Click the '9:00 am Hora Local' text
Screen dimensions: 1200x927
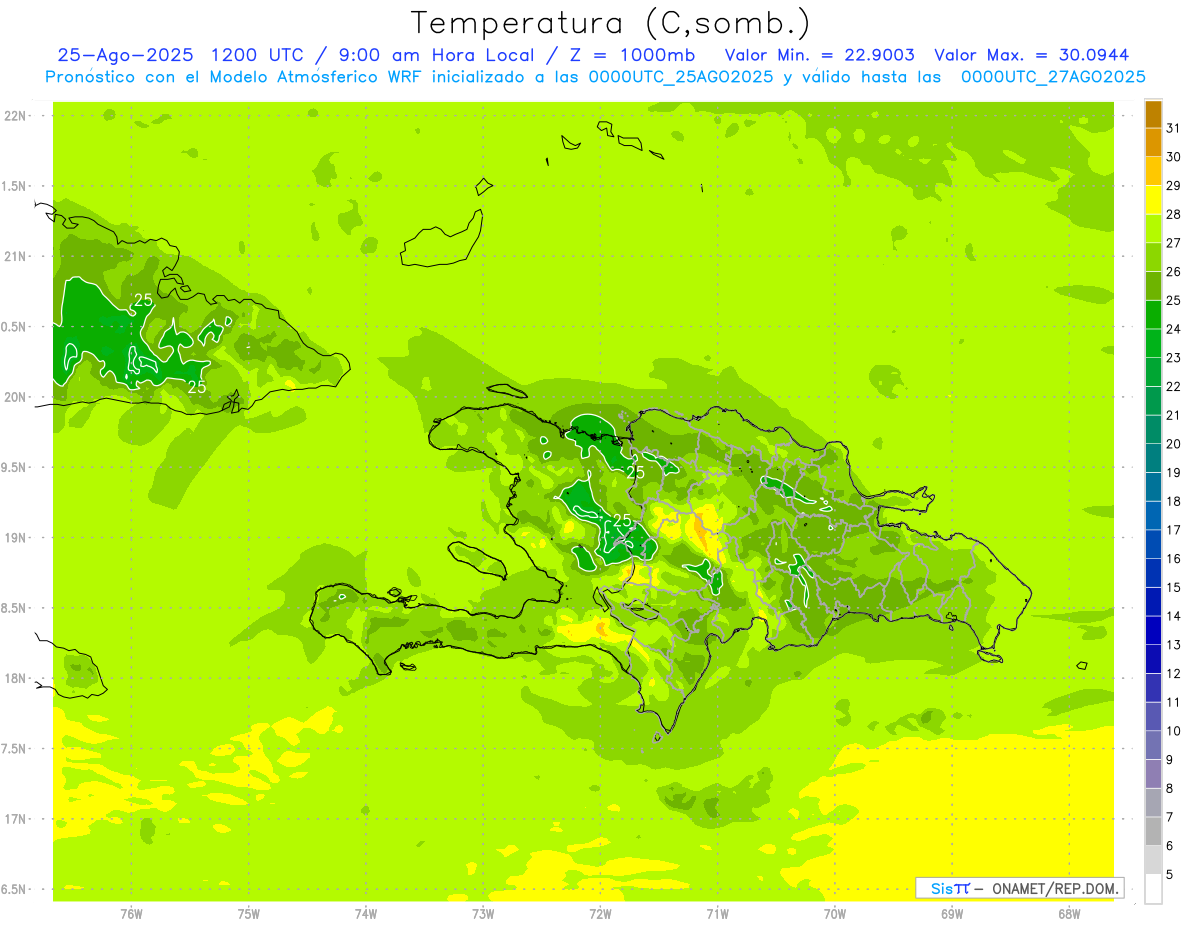click(x=435, y=55)
